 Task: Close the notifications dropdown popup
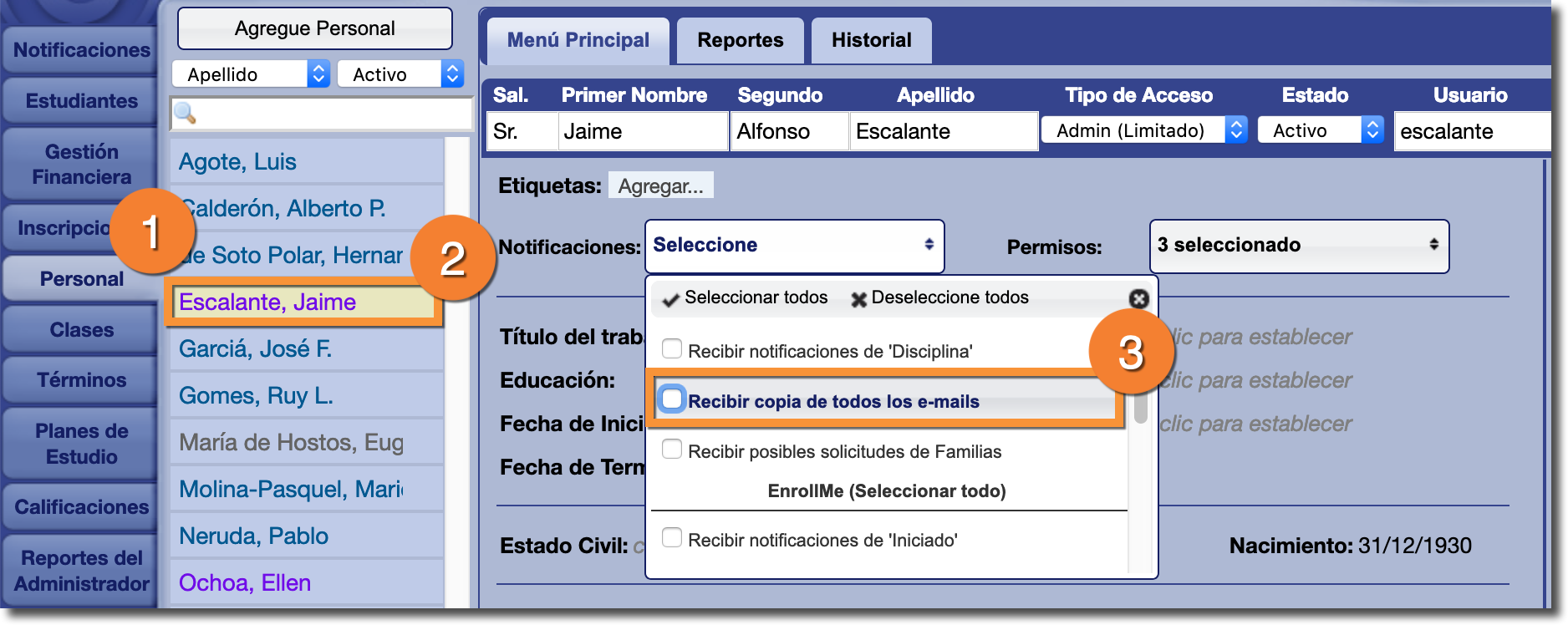tap(1138, 298)
